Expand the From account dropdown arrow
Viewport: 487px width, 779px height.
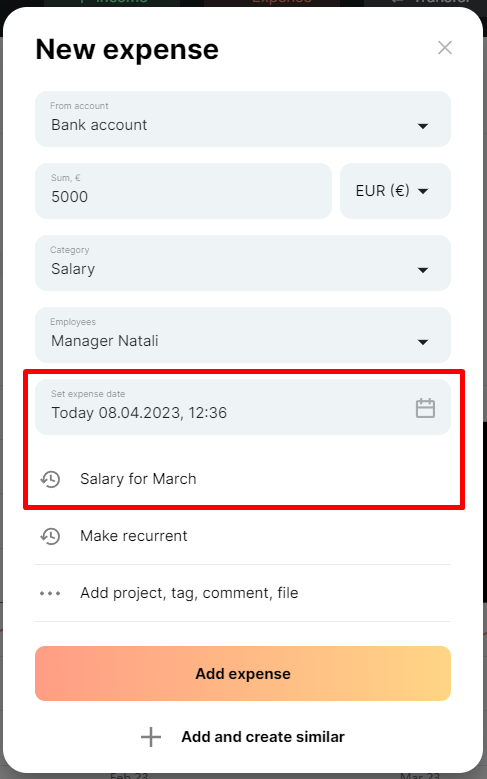pyautogui.click(x=422, y=126)
